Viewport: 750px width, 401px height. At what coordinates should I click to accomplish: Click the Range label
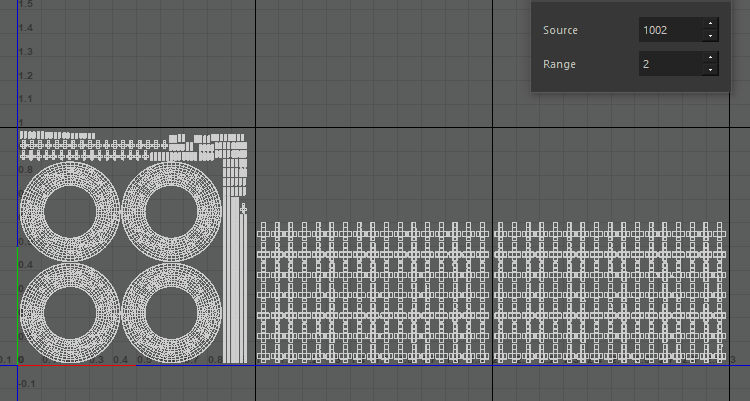(558, 64)
